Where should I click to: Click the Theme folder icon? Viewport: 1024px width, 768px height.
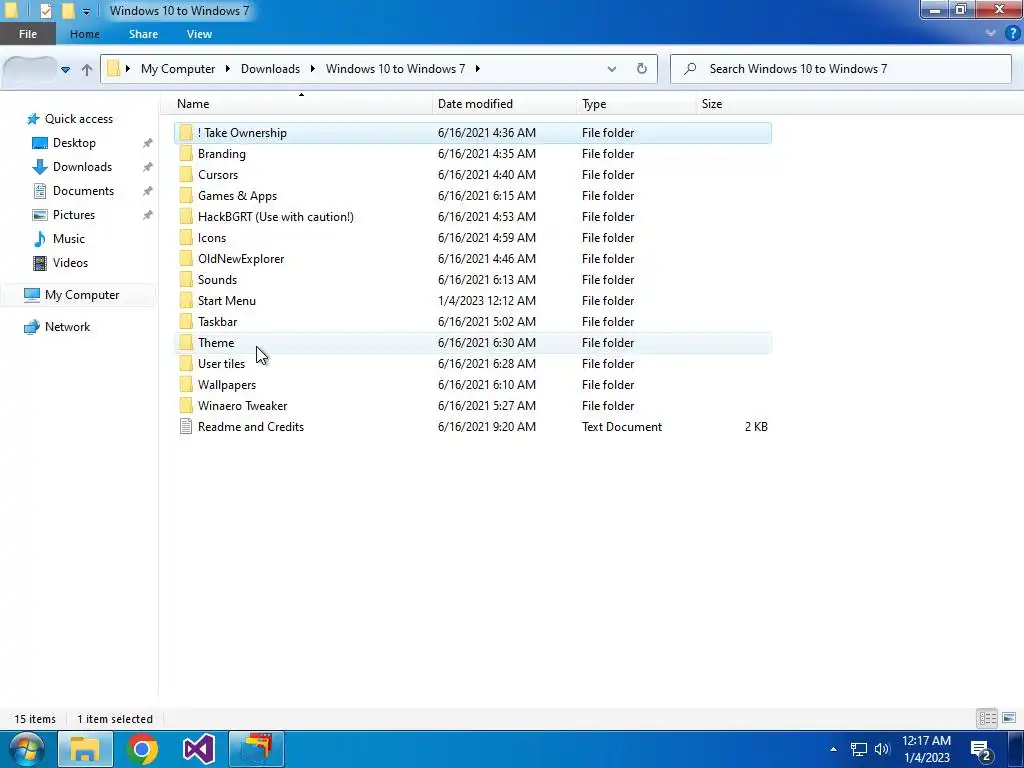click(x=186, y=342)
